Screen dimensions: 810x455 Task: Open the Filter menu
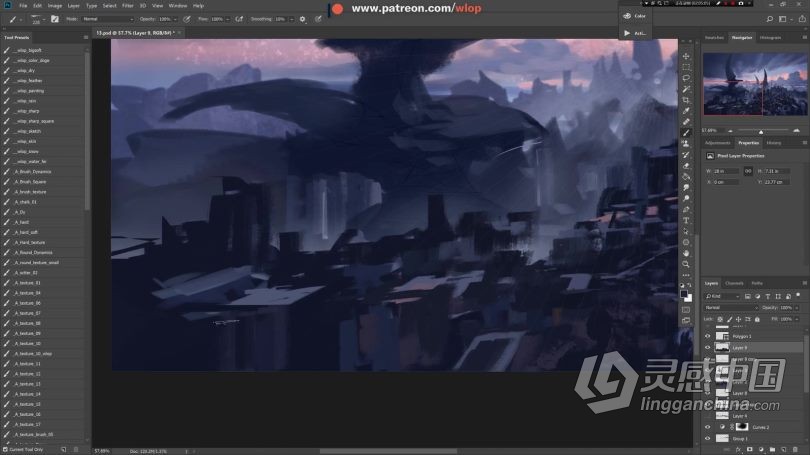(x=128, y=6)
